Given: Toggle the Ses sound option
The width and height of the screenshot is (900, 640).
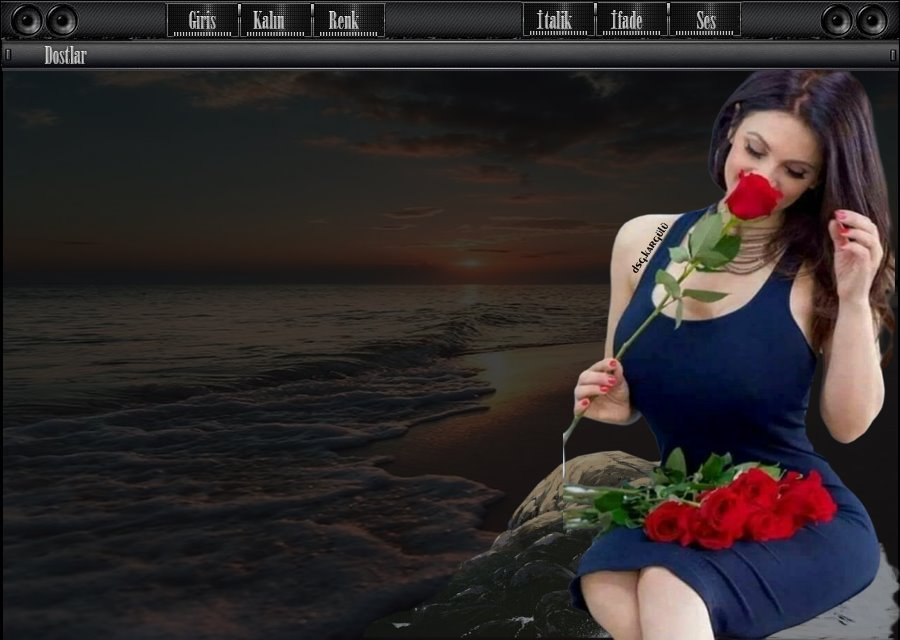Looking at the screenshot, I should click(x=705, y=20).
